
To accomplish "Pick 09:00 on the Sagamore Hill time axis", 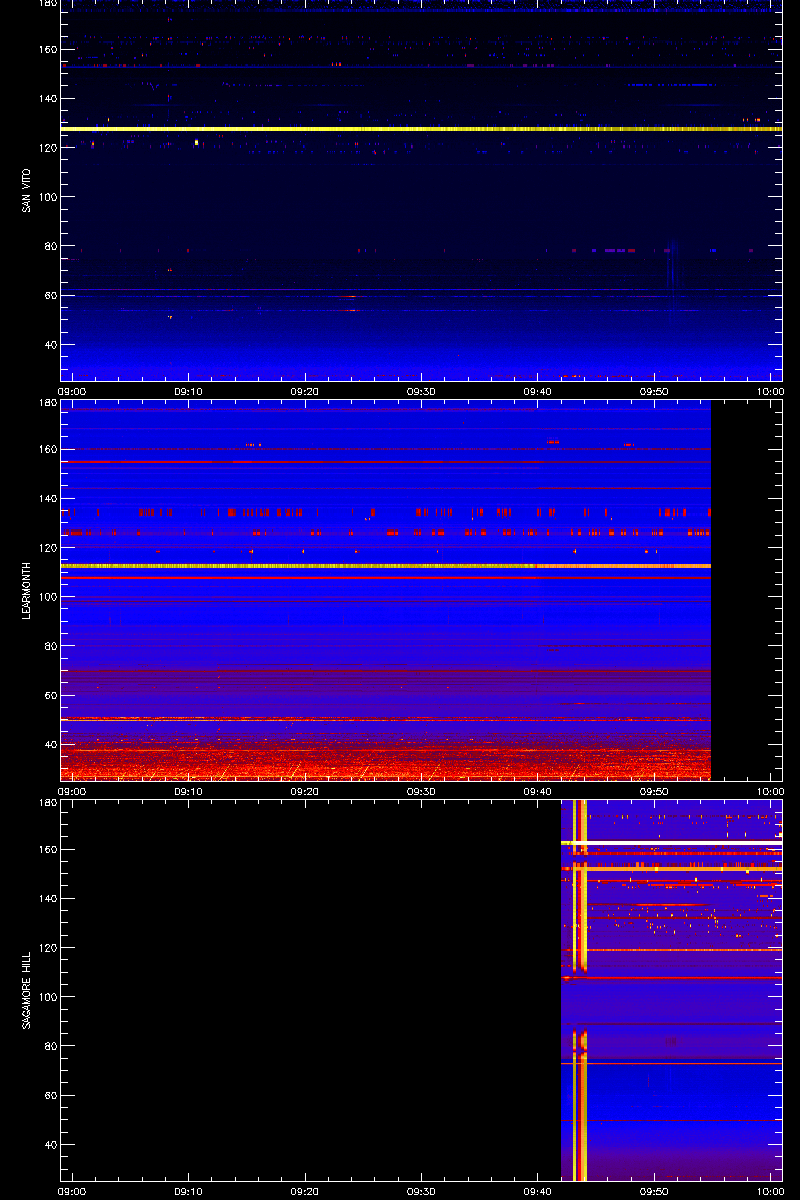I will [72, 1191].
